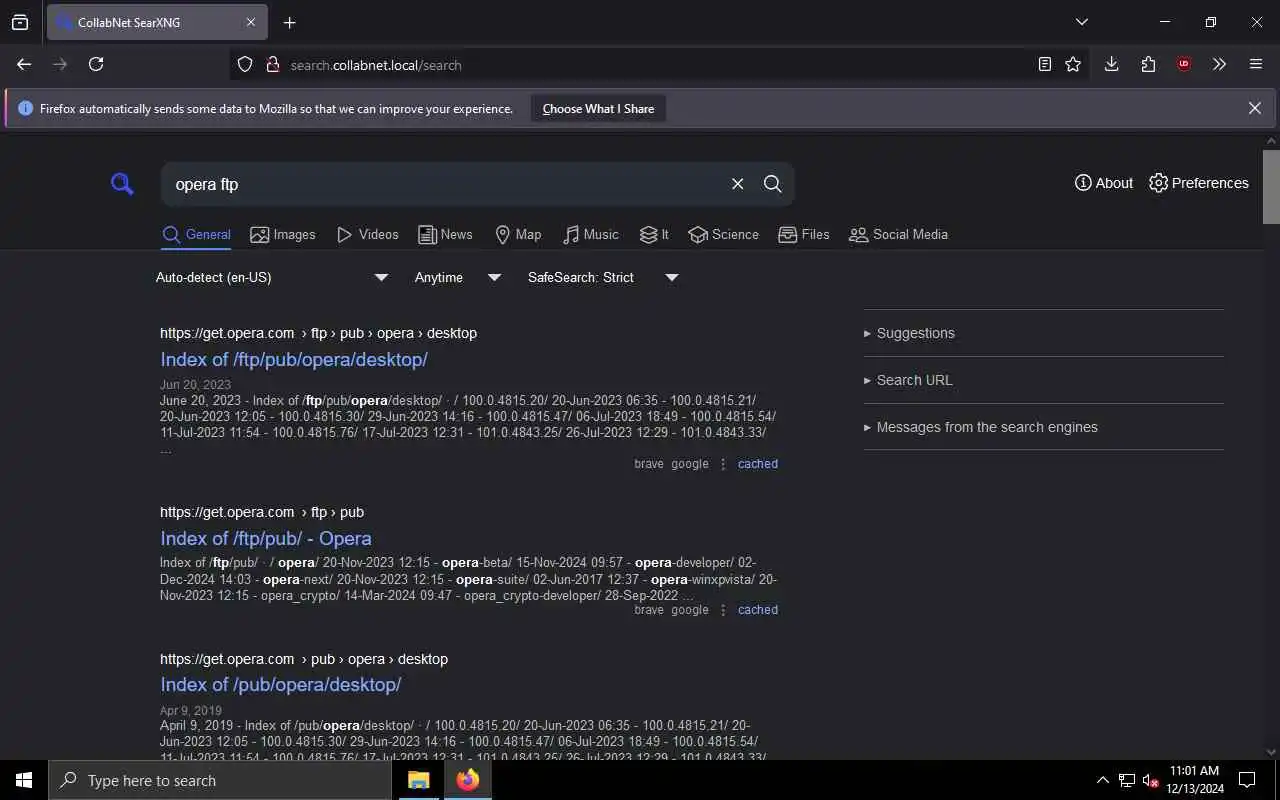Screen dimensions: 1280x800
Task: Click the SearXNG magnifier logo
Action: (122, 184)
